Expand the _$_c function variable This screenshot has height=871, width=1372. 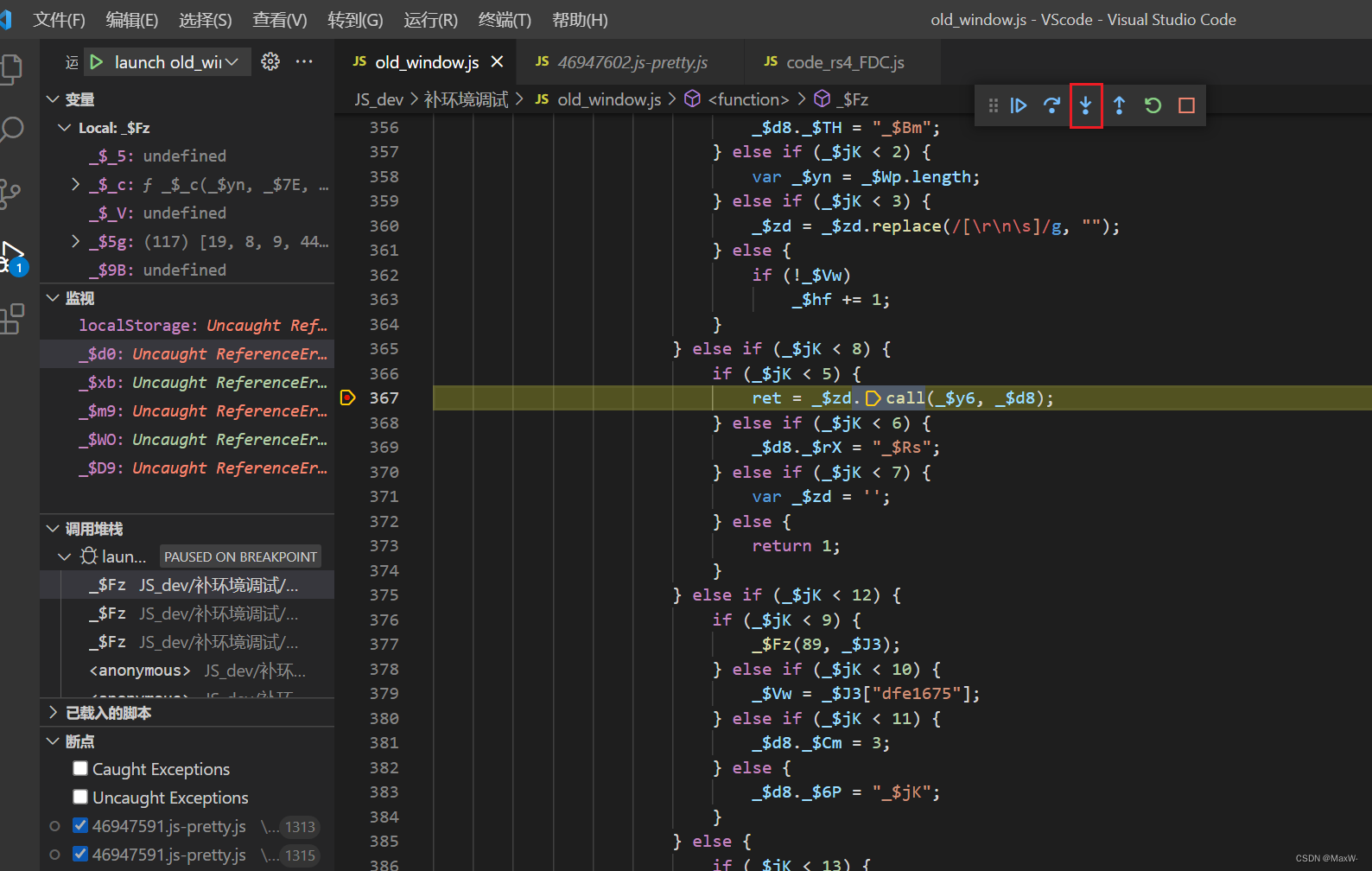(76, 184)
